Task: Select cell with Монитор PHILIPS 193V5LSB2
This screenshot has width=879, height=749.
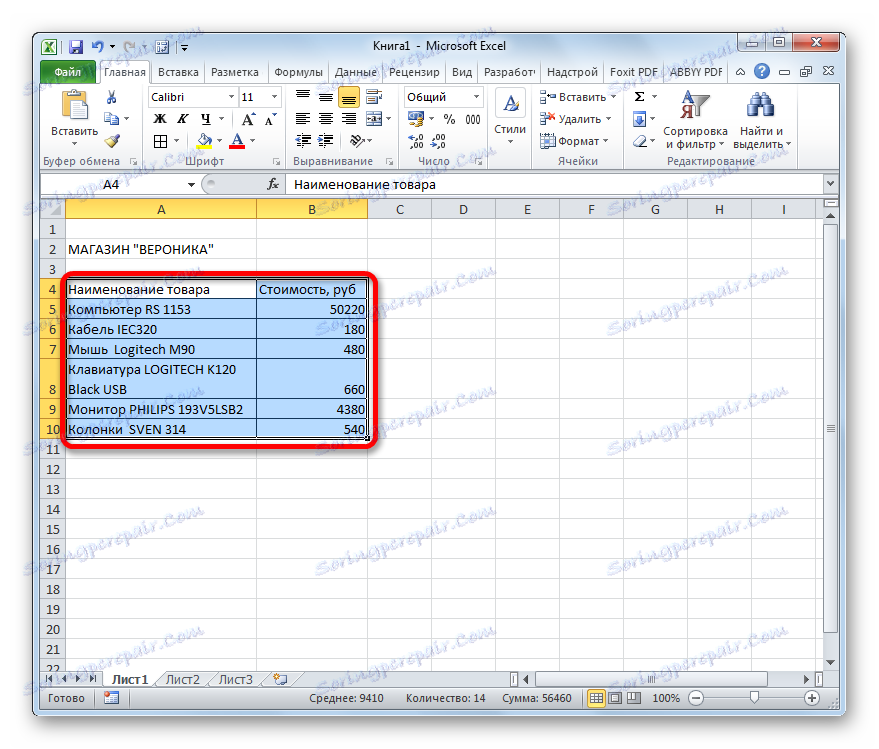Action: coord(161,409)
